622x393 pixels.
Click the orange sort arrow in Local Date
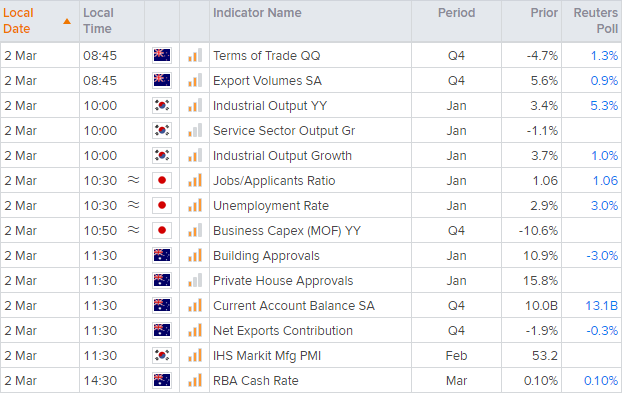(67, 21)
